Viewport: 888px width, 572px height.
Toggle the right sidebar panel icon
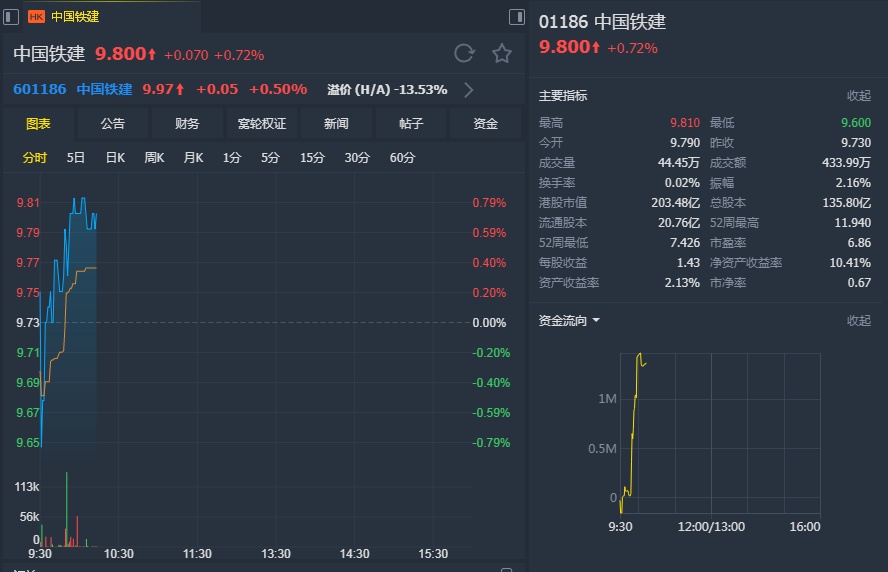516,16
